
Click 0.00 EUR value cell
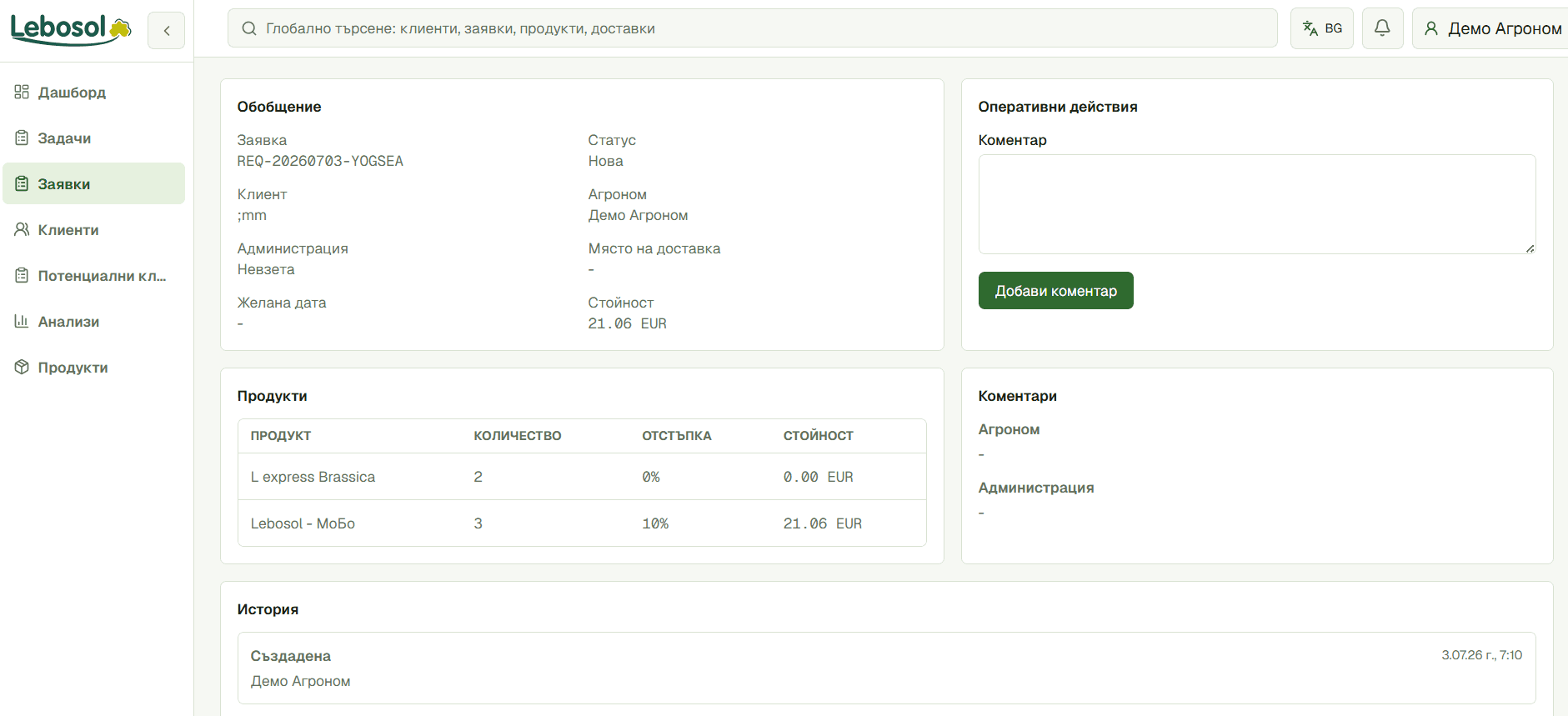[819, 477]
